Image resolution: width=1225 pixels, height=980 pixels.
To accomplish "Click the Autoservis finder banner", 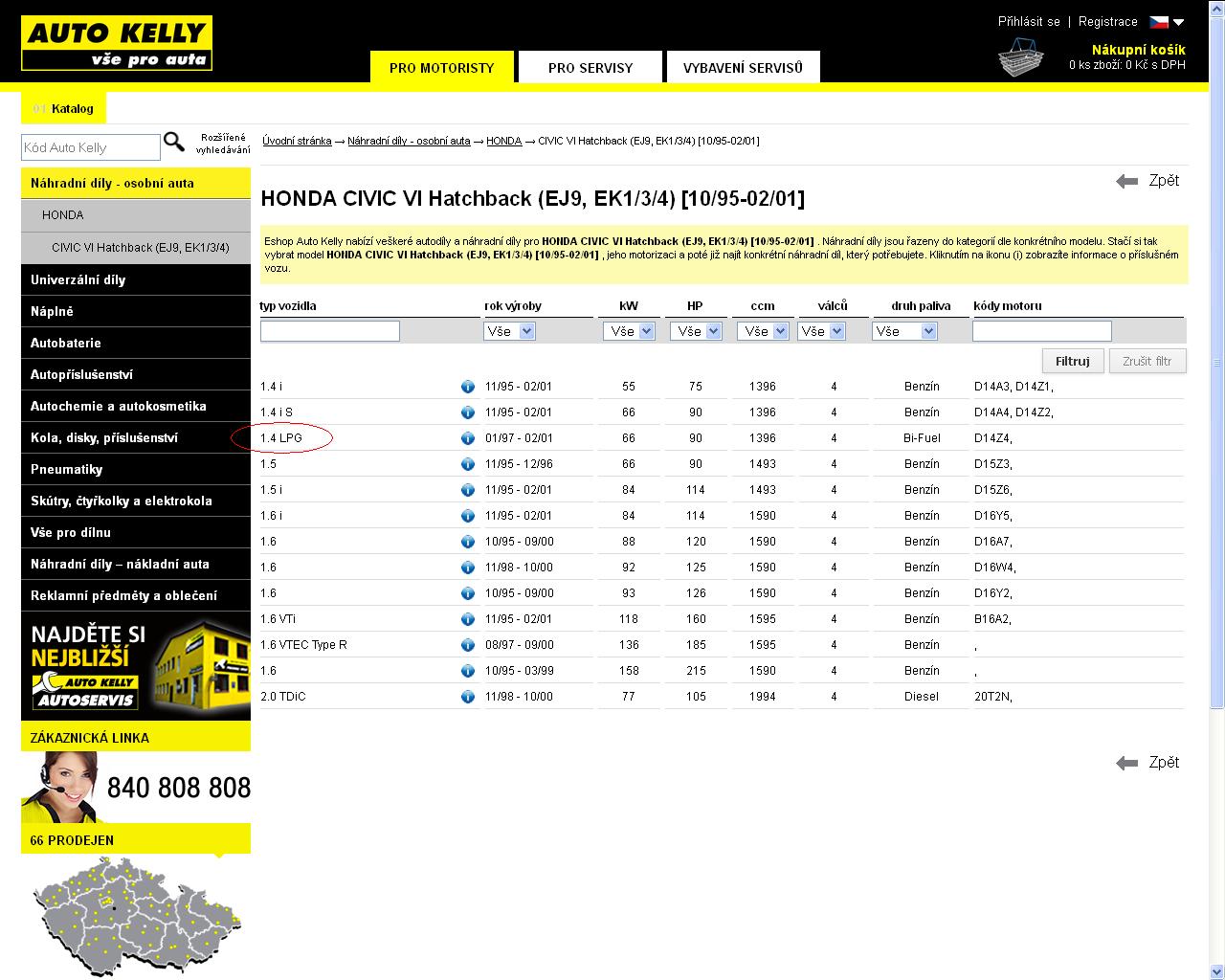I will pyautogui.click(x=136, y=666).
